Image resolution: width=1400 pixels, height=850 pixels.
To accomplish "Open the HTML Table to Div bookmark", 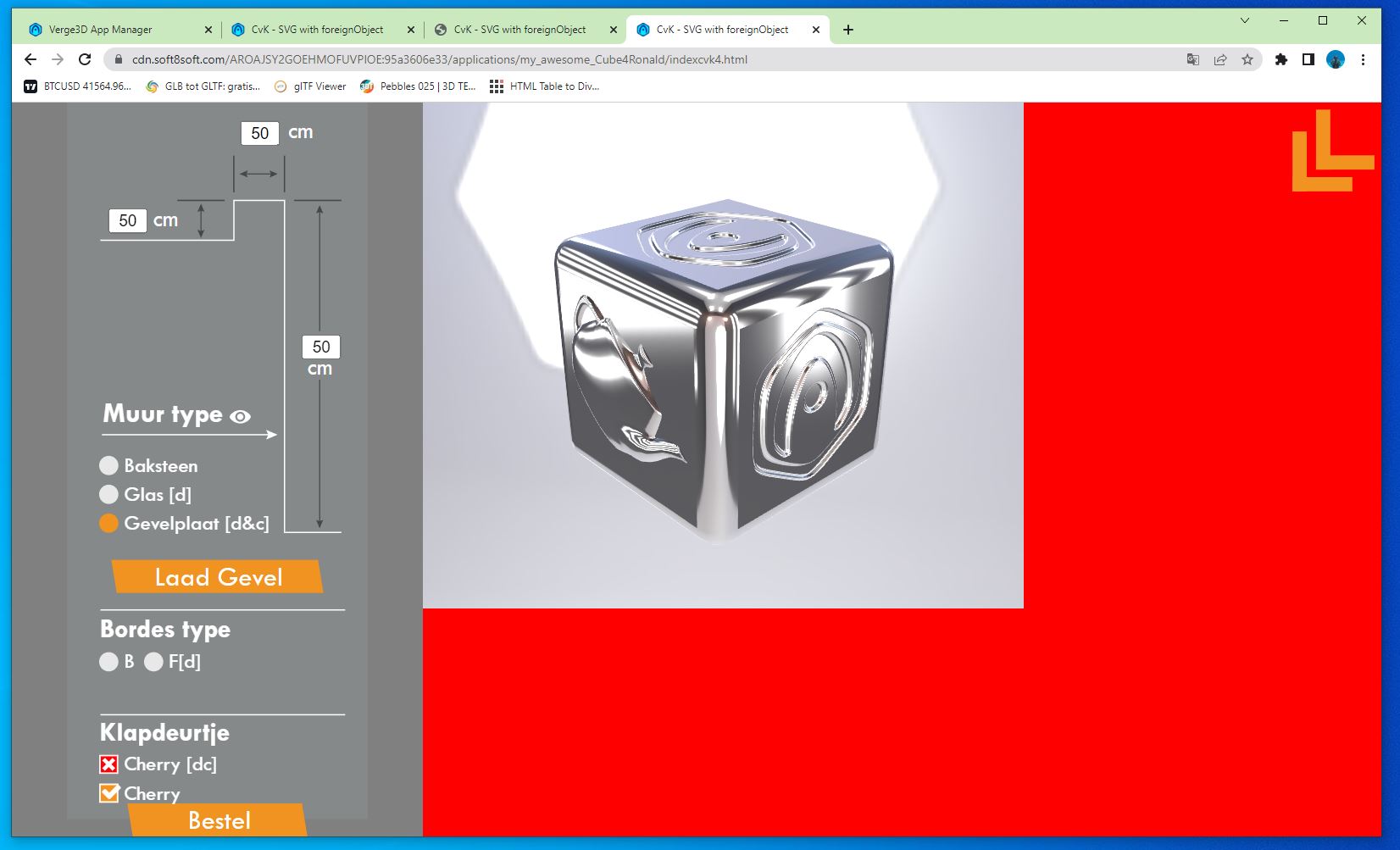I will point(545,86).
